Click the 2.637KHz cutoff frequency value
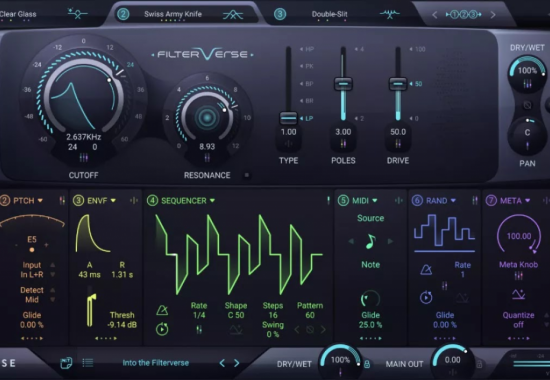This screenshot has height=380, width=550. (84, 136)
